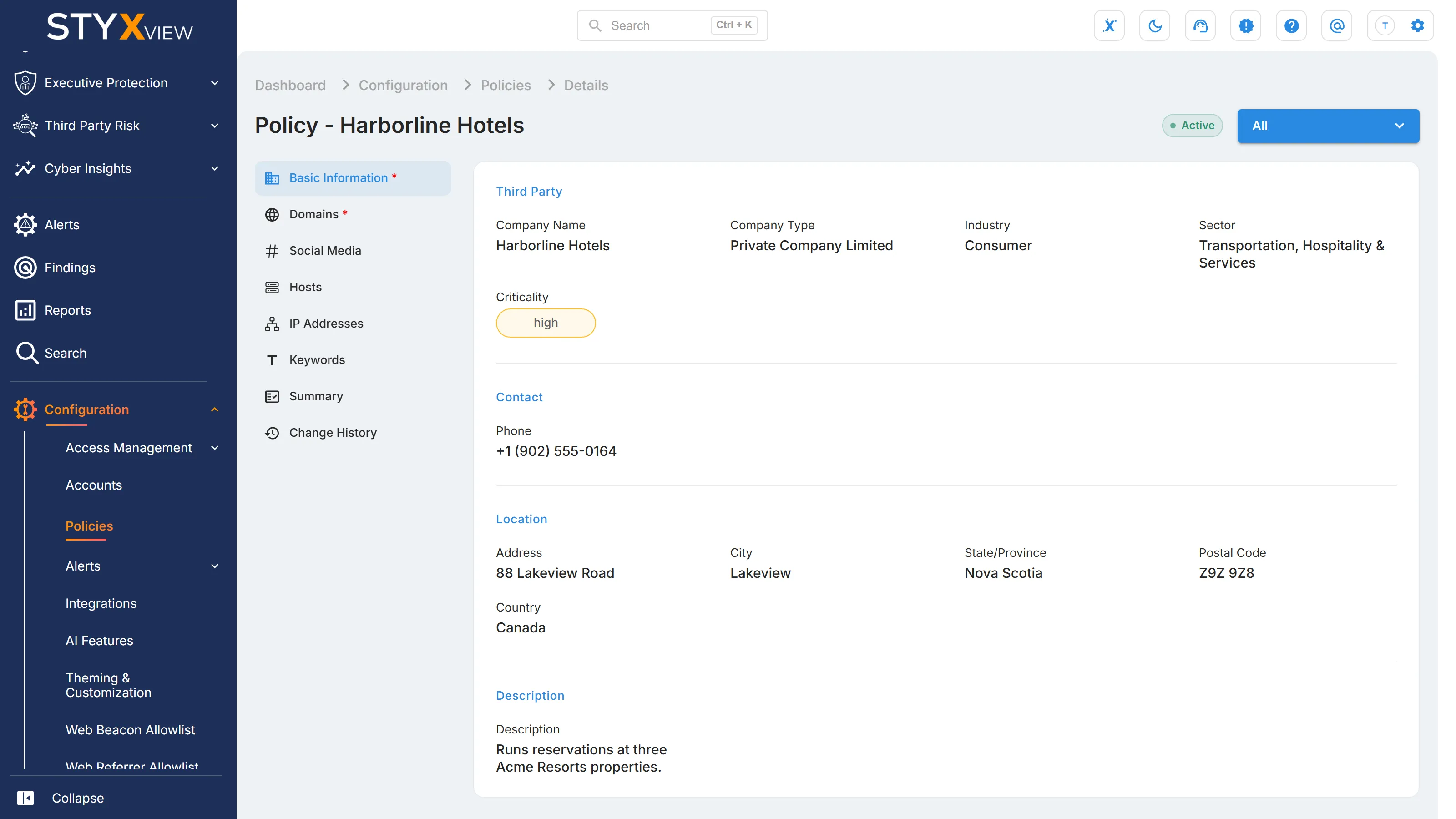Click postal code Z9Z 9Z8
1456x819 pixels.
[x=1227, y=573]
